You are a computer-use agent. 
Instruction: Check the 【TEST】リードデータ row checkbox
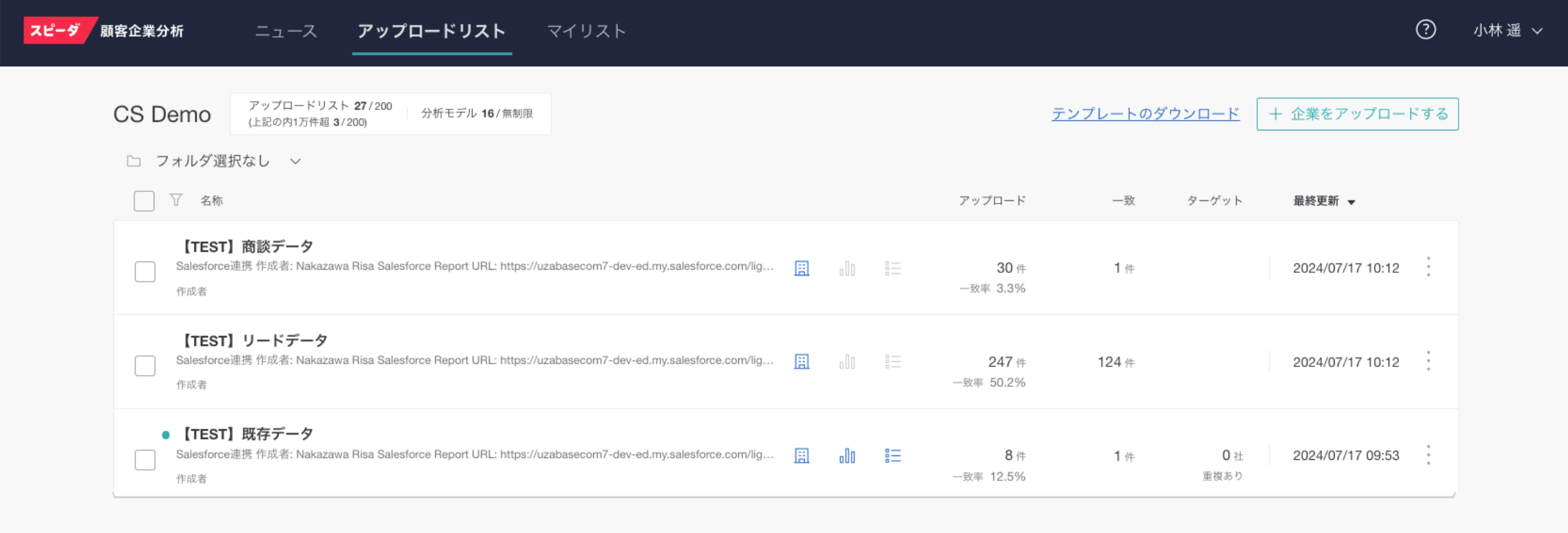tap(145, 366)
